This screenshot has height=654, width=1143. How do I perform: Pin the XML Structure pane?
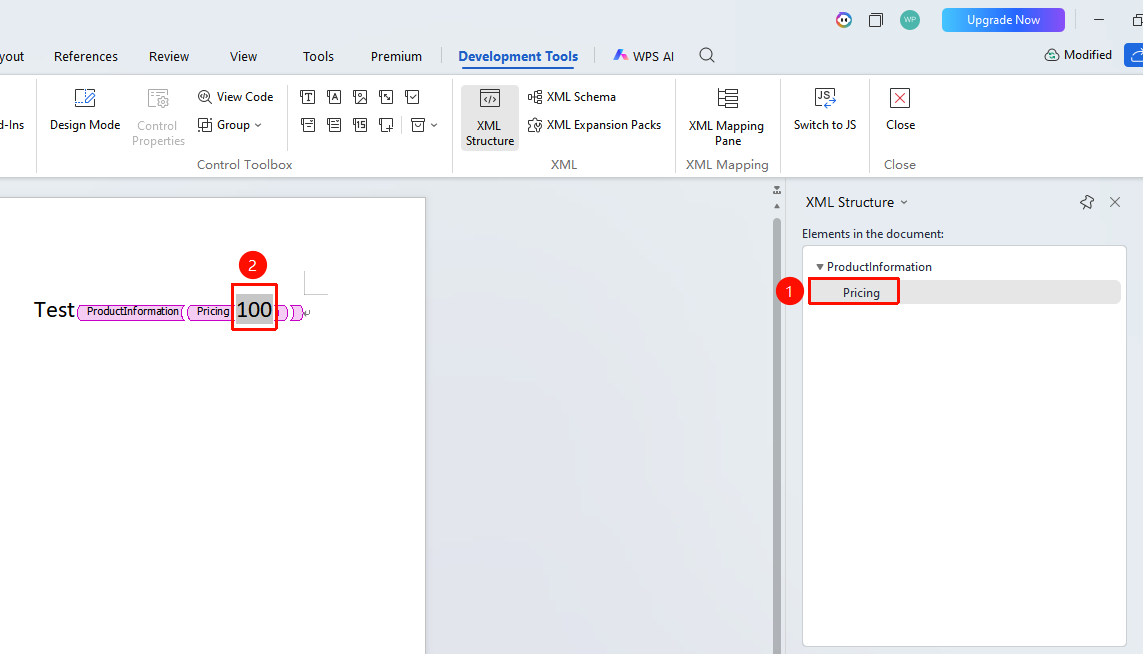(x=1087, y=202)
